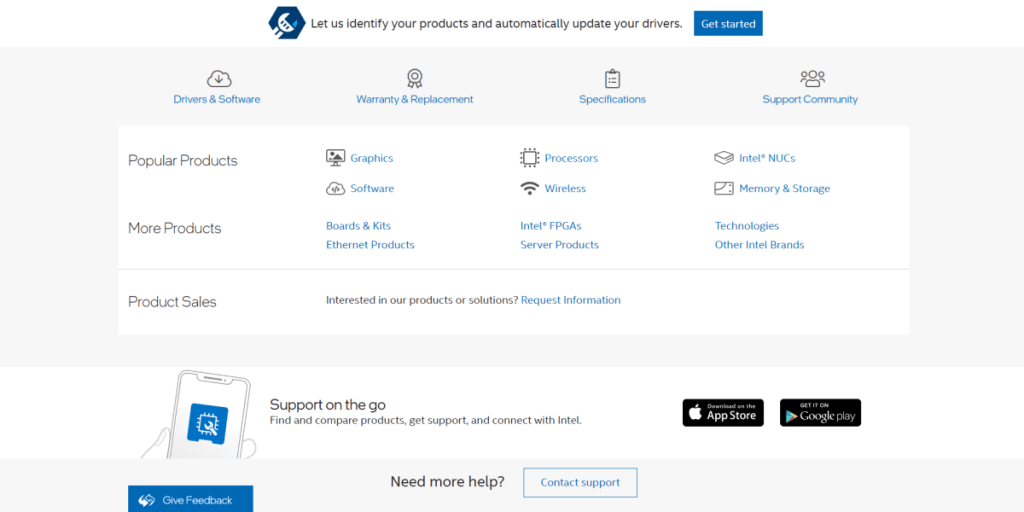Go to Ethernet Products
Image resolution: width=1024 pixels, height=512 pixels.
click(x=370, y=245)
